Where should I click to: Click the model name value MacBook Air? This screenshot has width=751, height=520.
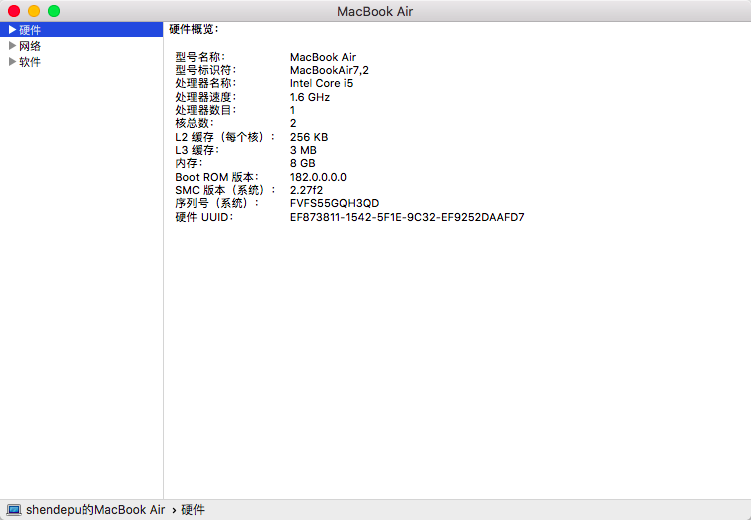323,57
